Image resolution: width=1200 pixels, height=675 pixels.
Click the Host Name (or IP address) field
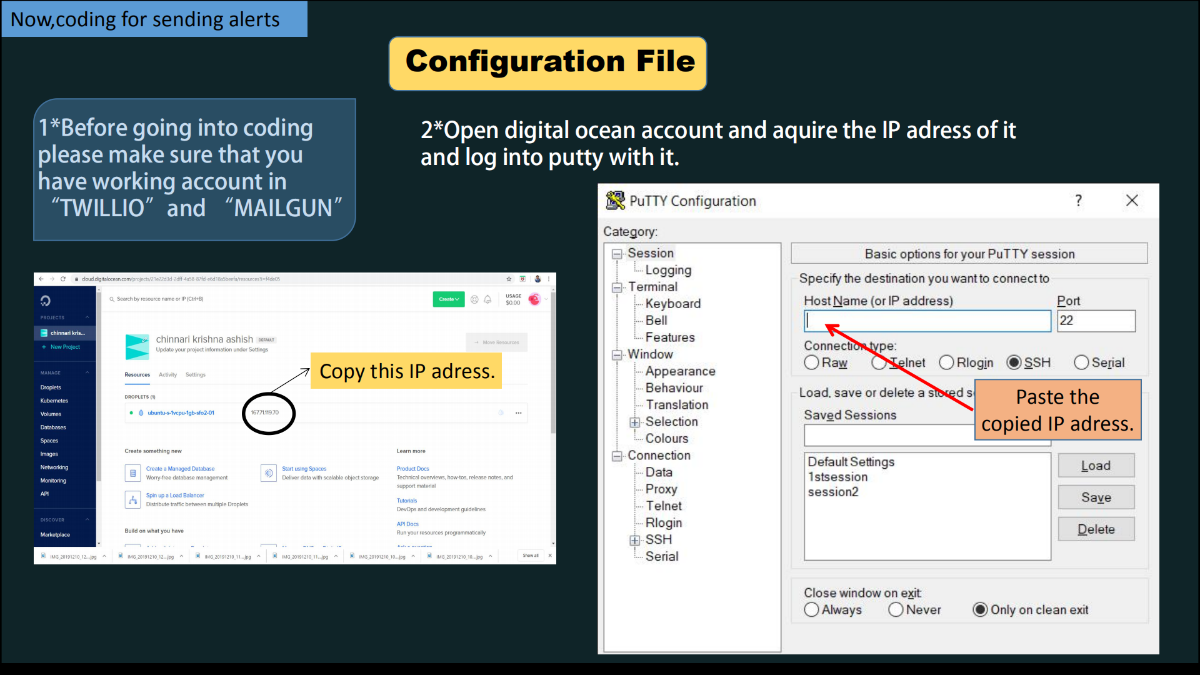[x=928, y=321]
